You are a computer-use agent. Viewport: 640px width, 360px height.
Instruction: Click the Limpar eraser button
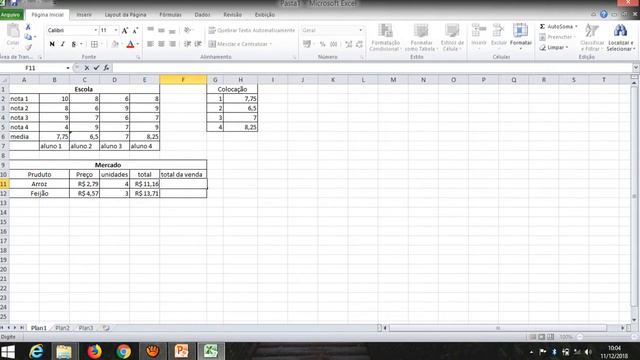(553, 48)
